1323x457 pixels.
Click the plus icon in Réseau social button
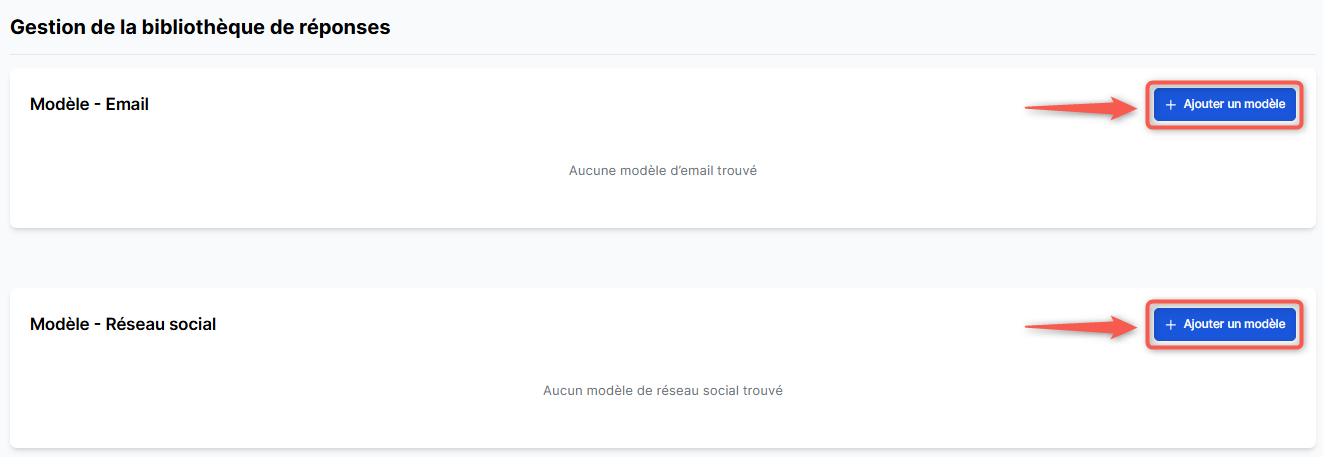pos(1171,324)
